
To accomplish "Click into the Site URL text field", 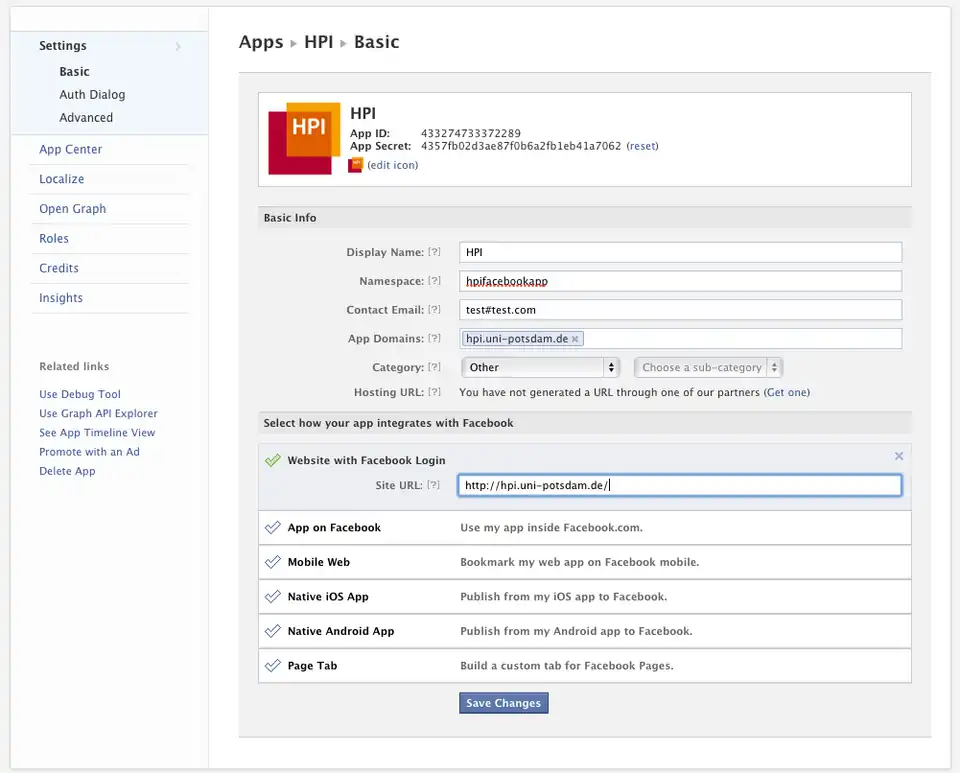I will click(x=680, y=485).
